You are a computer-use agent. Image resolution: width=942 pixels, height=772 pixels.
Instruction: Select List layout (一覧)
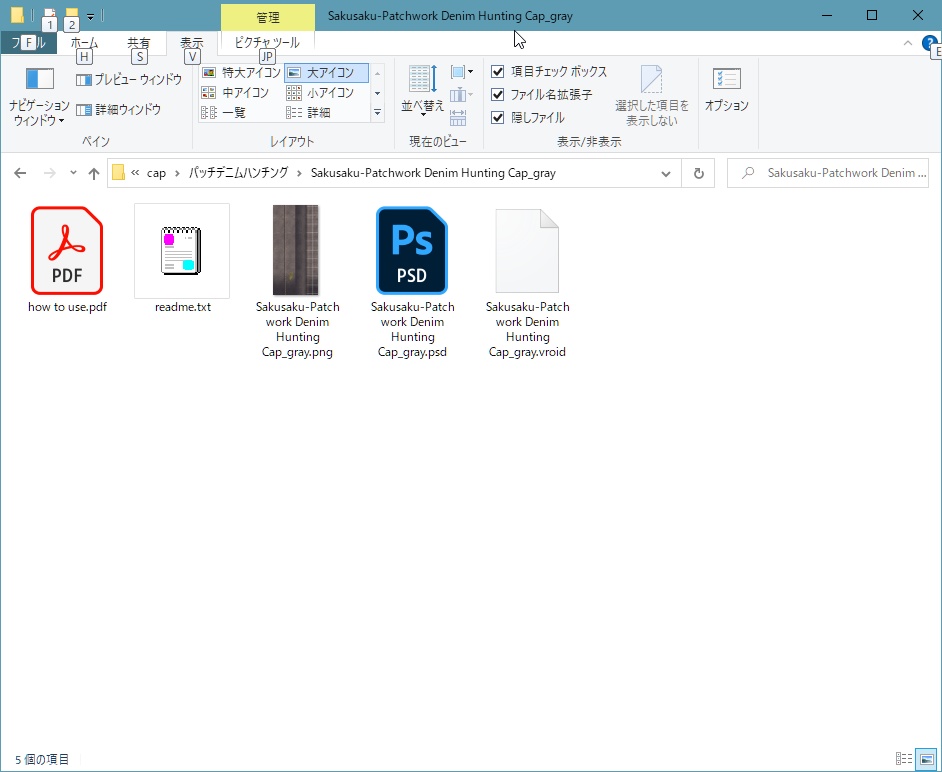(223, 112)
